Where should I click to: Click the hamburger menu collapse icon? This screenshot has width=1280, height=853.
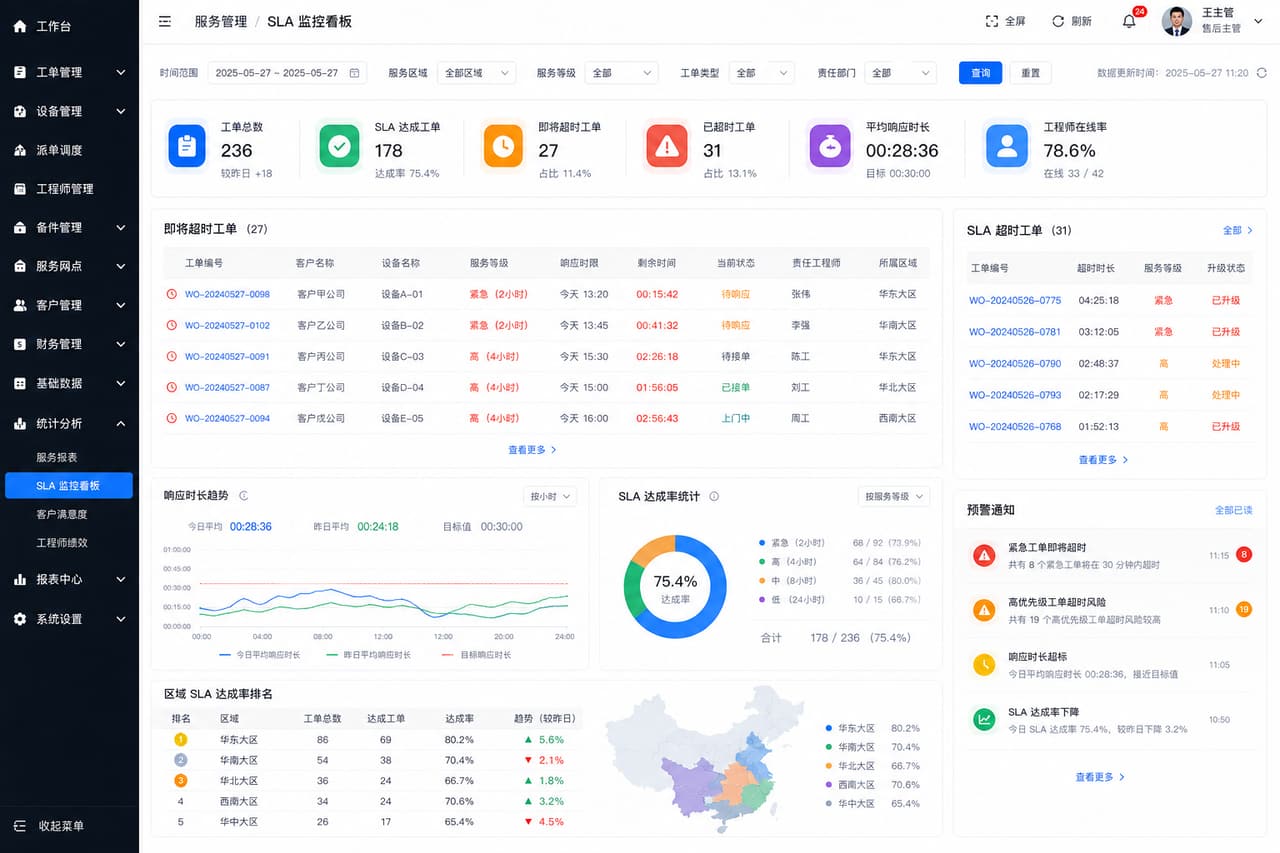[x=165, y=21]
